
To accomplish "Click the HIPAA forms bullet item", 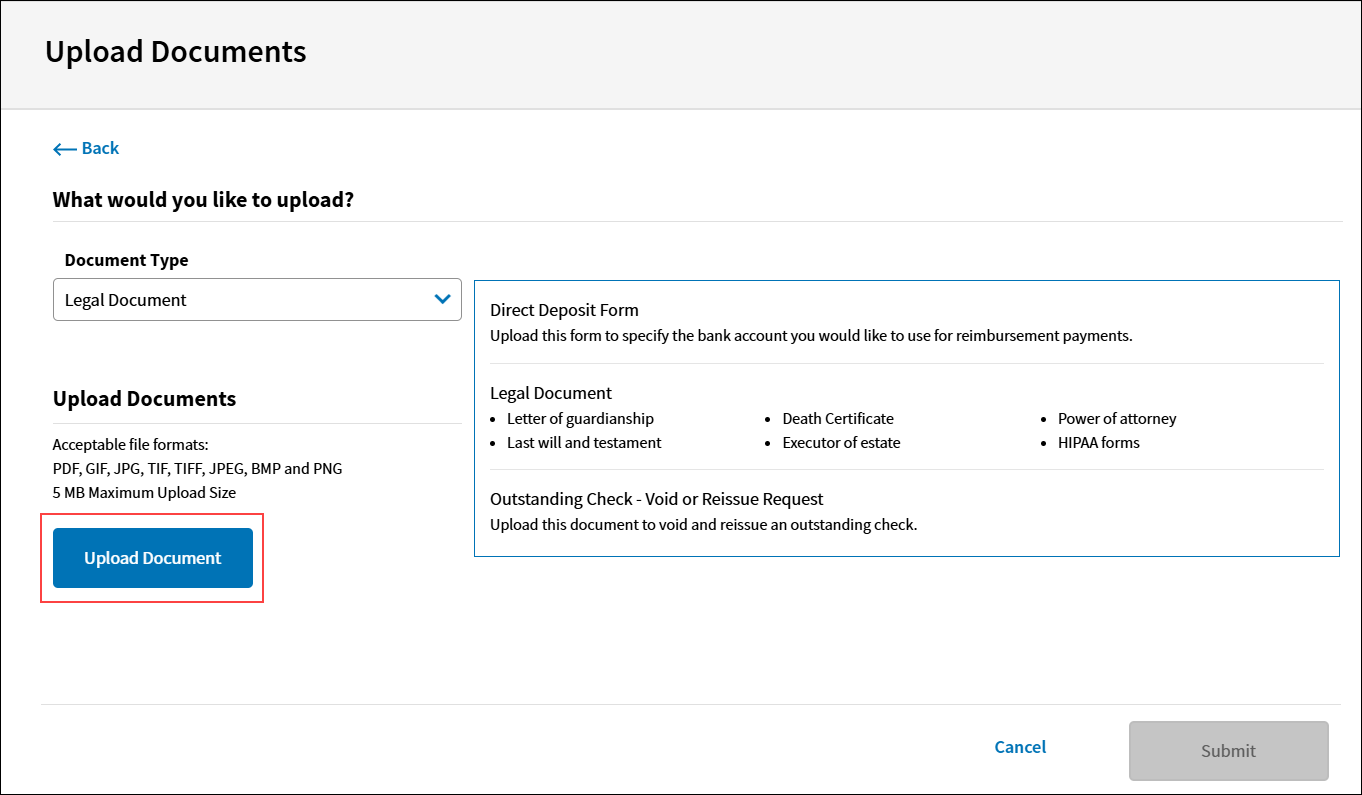I will (1098, 442).
